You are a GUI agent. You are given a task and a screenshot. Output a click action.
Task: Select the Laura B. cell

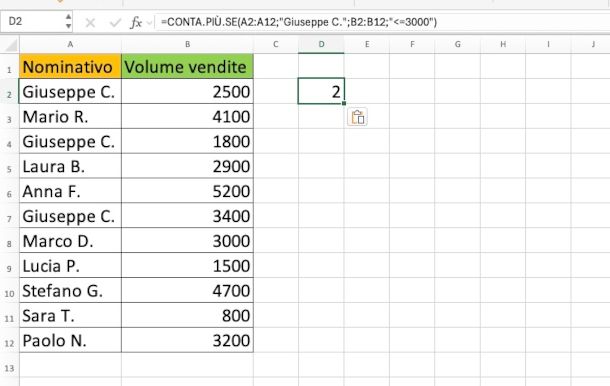70,166
